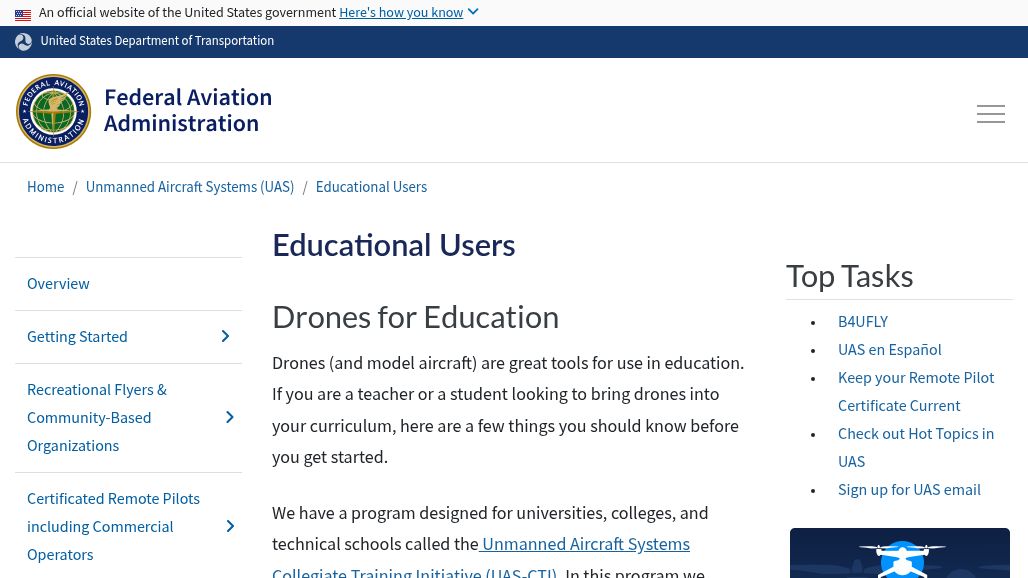Select Getting Started in the sidebar
This screenshot has width=1028, height=578.
point(77,337)
